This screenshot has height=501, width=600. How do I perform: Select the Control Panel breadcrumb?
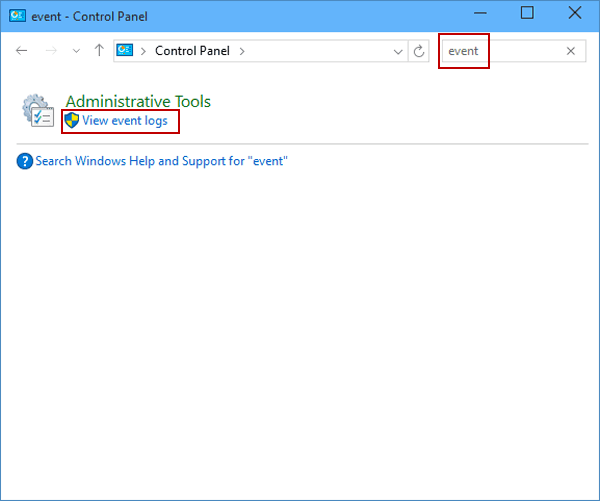click(192, 51)
